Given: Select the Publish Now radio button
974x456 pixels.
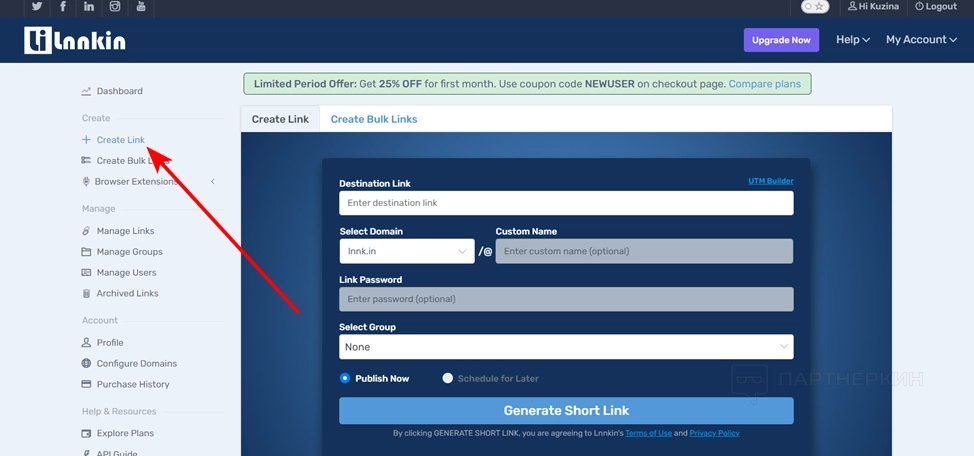Looking at the screenshot, I should point(345,378).
